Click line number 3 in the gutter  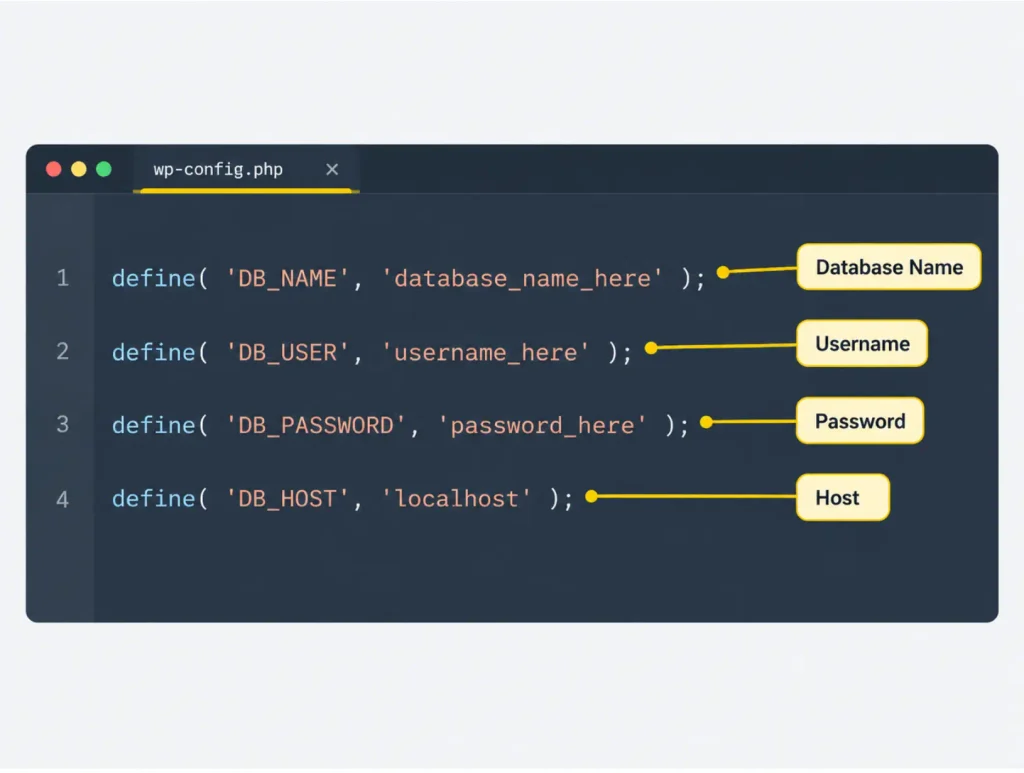tap(63, 425)
